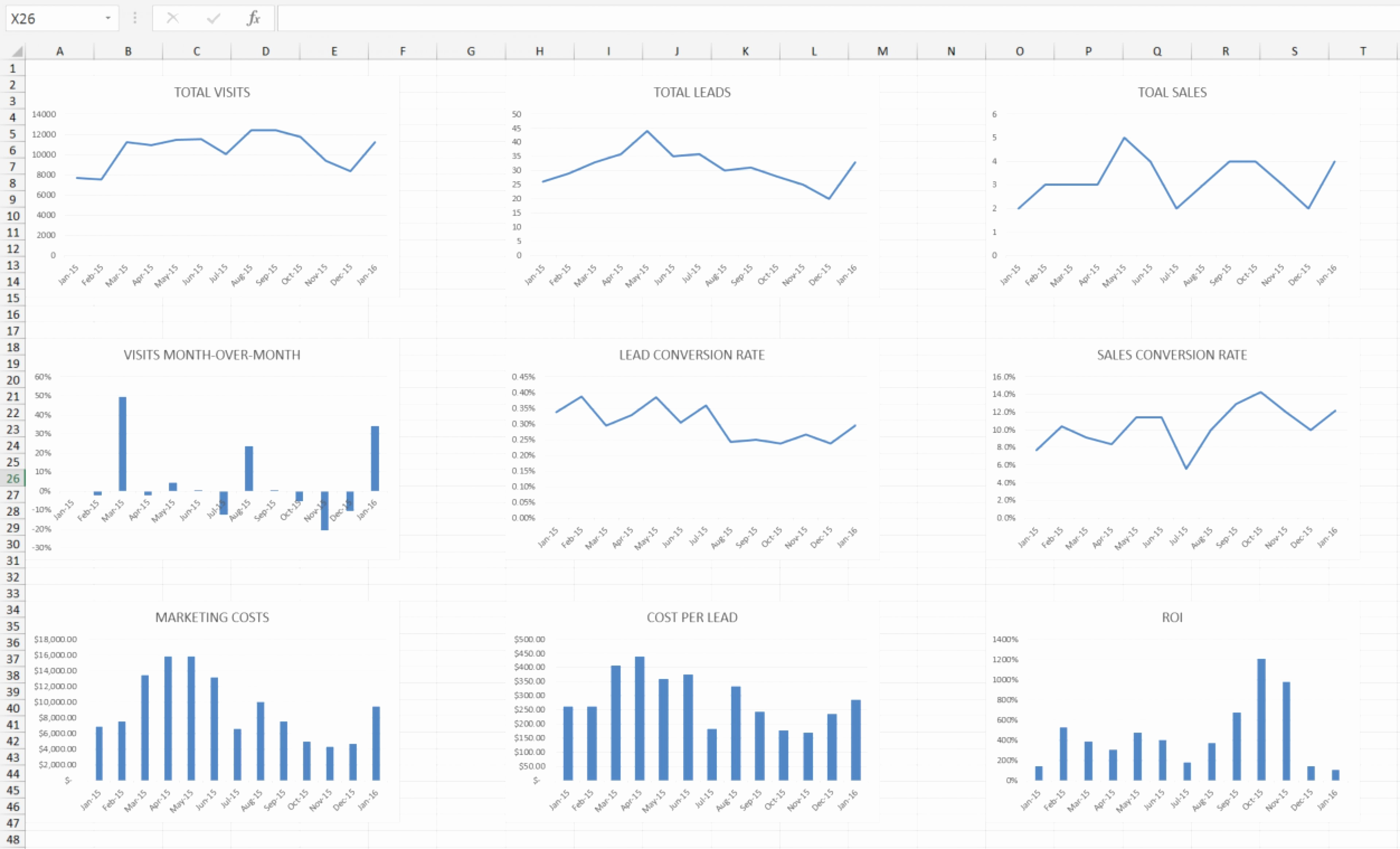Click the 1400% axis label in ROI chart
This screenshot has height=849, width=1400.
1005,639
